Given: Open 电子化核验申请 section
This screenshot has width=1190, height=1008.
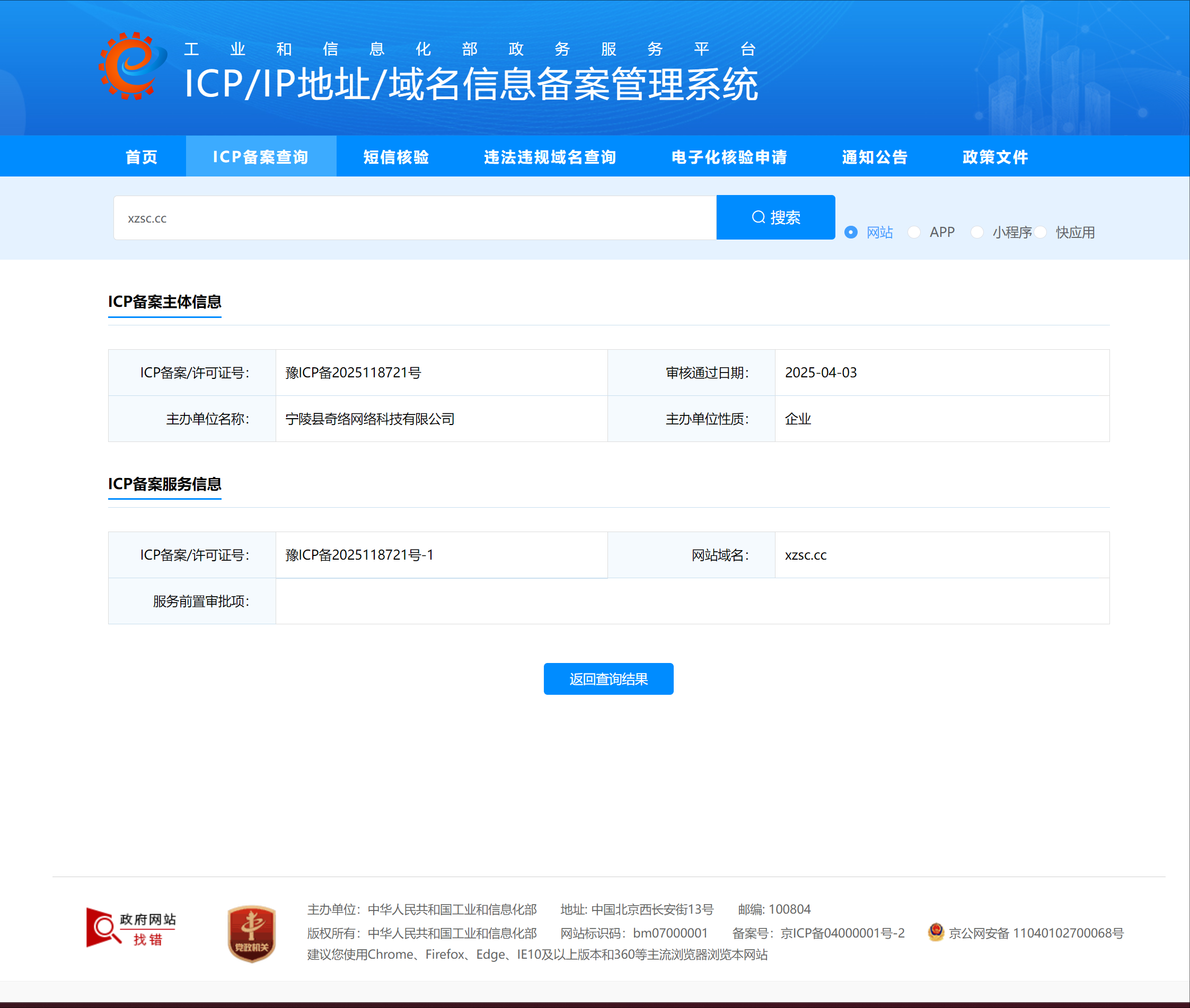Looking at the screenshot, I should [x=729, y=156].
